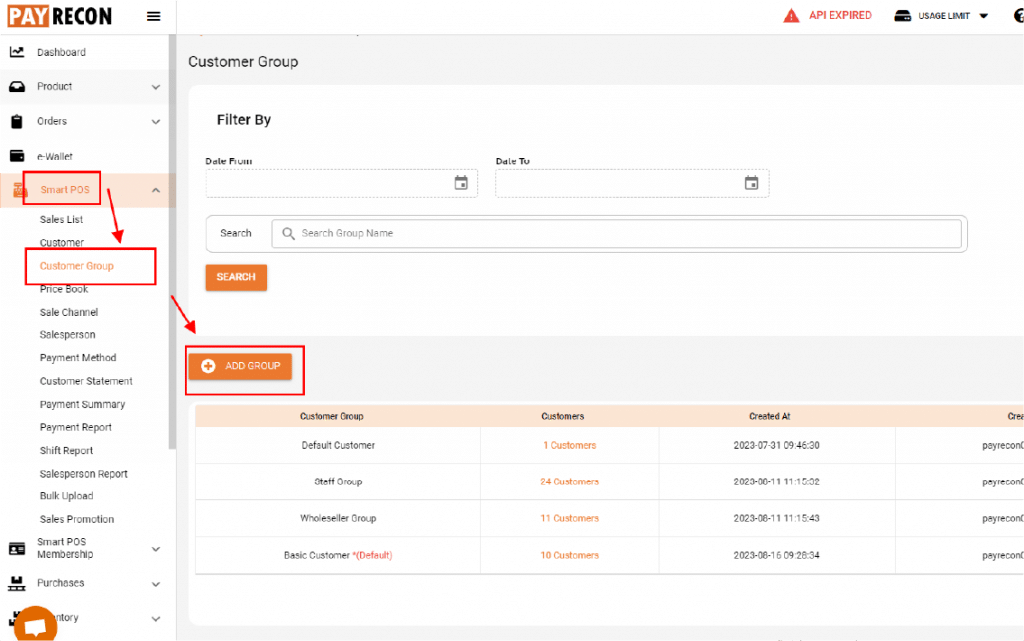Open the 24 Customers link
1024x641 pixels.
tap(569, 482)
